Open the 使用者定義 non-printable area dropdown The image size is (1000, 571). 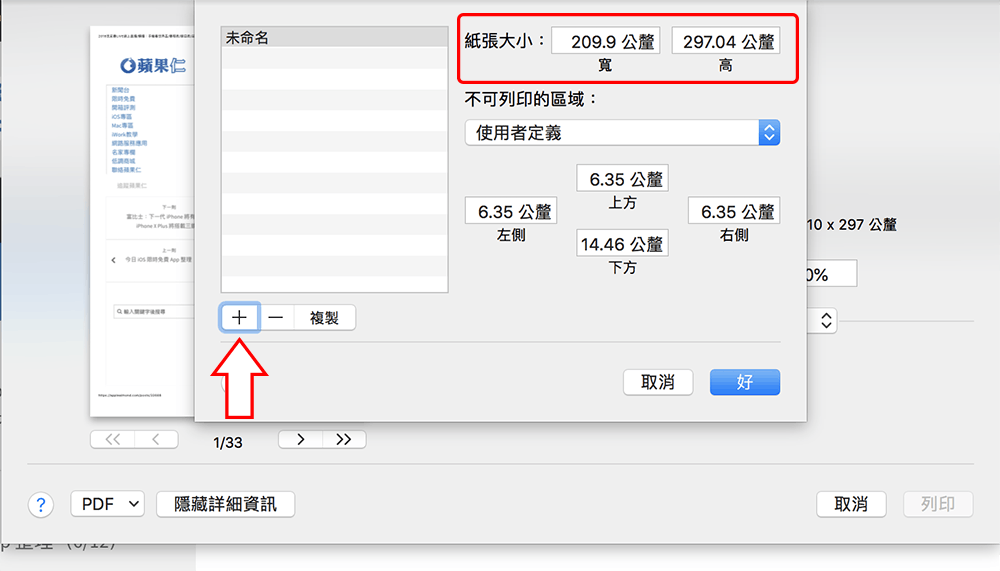(622, 133)
